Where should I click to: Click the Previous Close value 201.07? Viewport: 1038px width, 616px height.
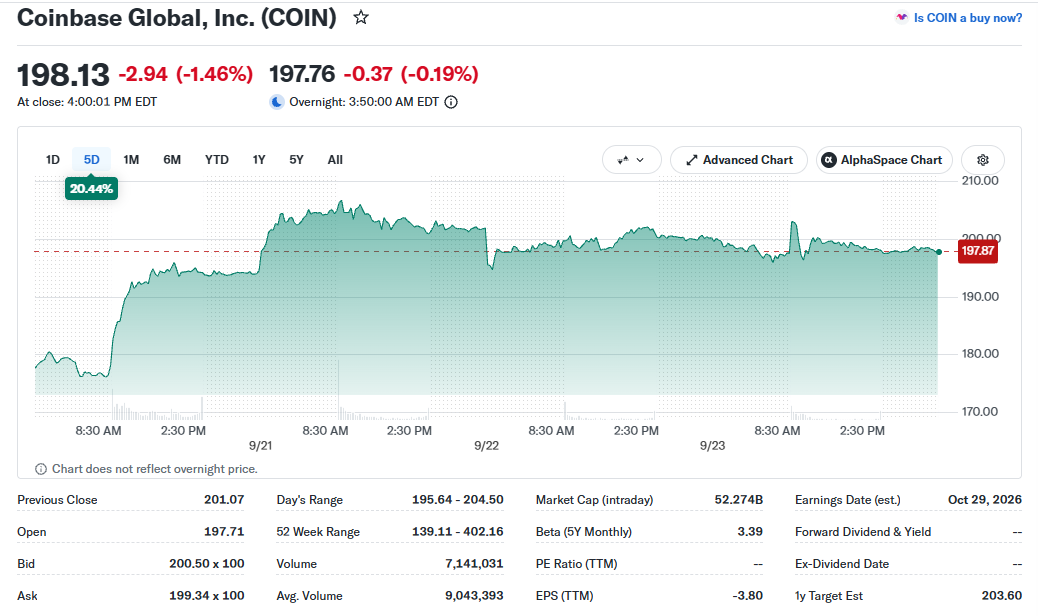tap(224, 500)
